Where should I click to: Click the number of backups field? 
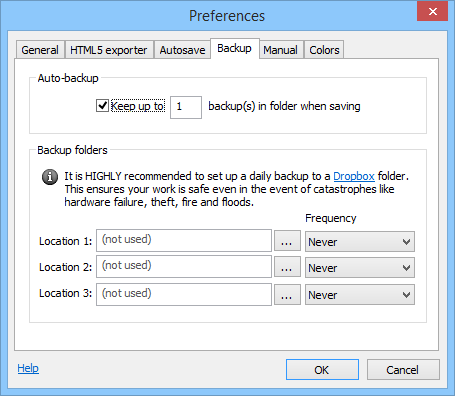click(186, 107)
